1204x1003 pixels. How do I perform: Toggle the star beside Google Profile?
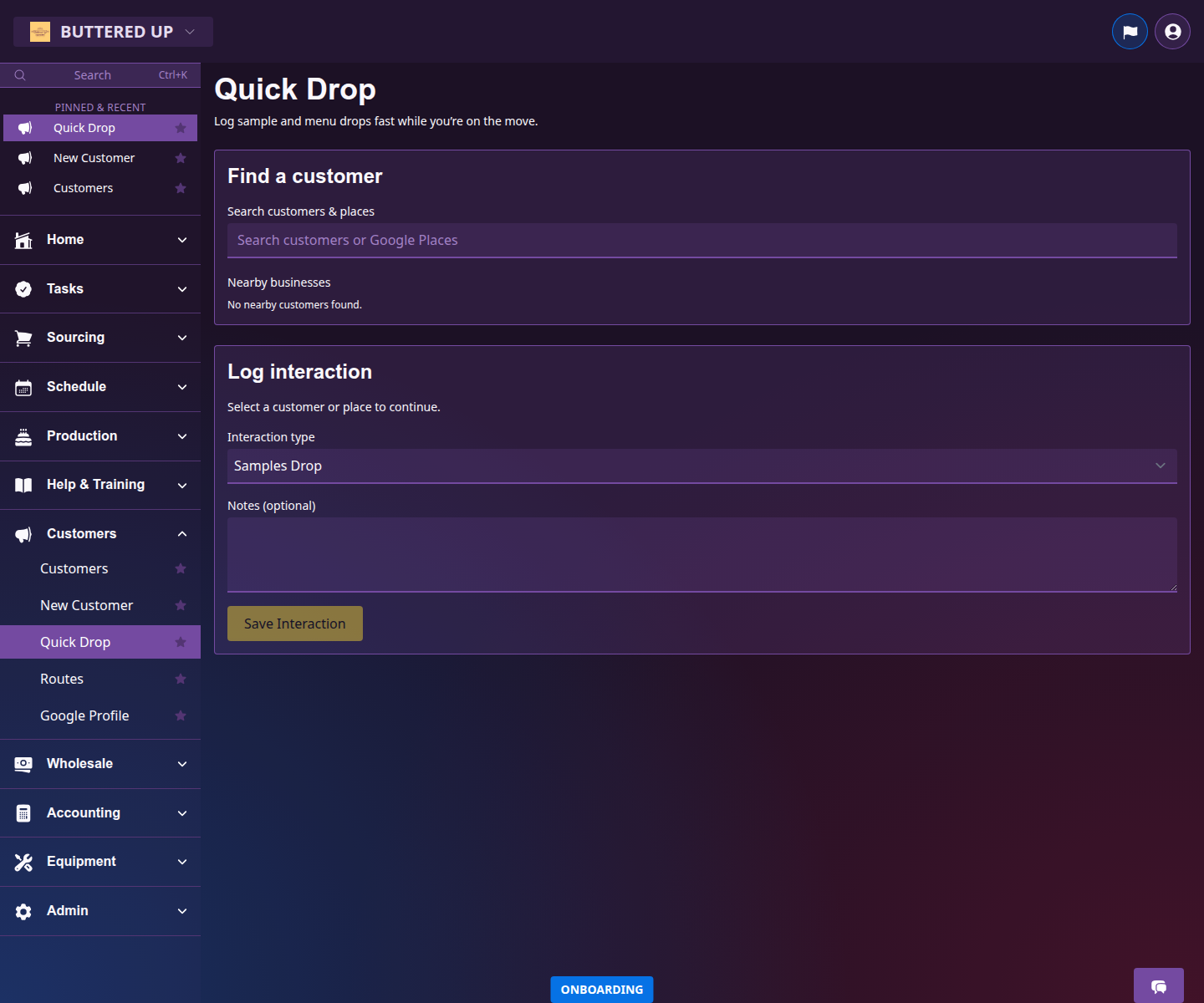pos(181,715)
